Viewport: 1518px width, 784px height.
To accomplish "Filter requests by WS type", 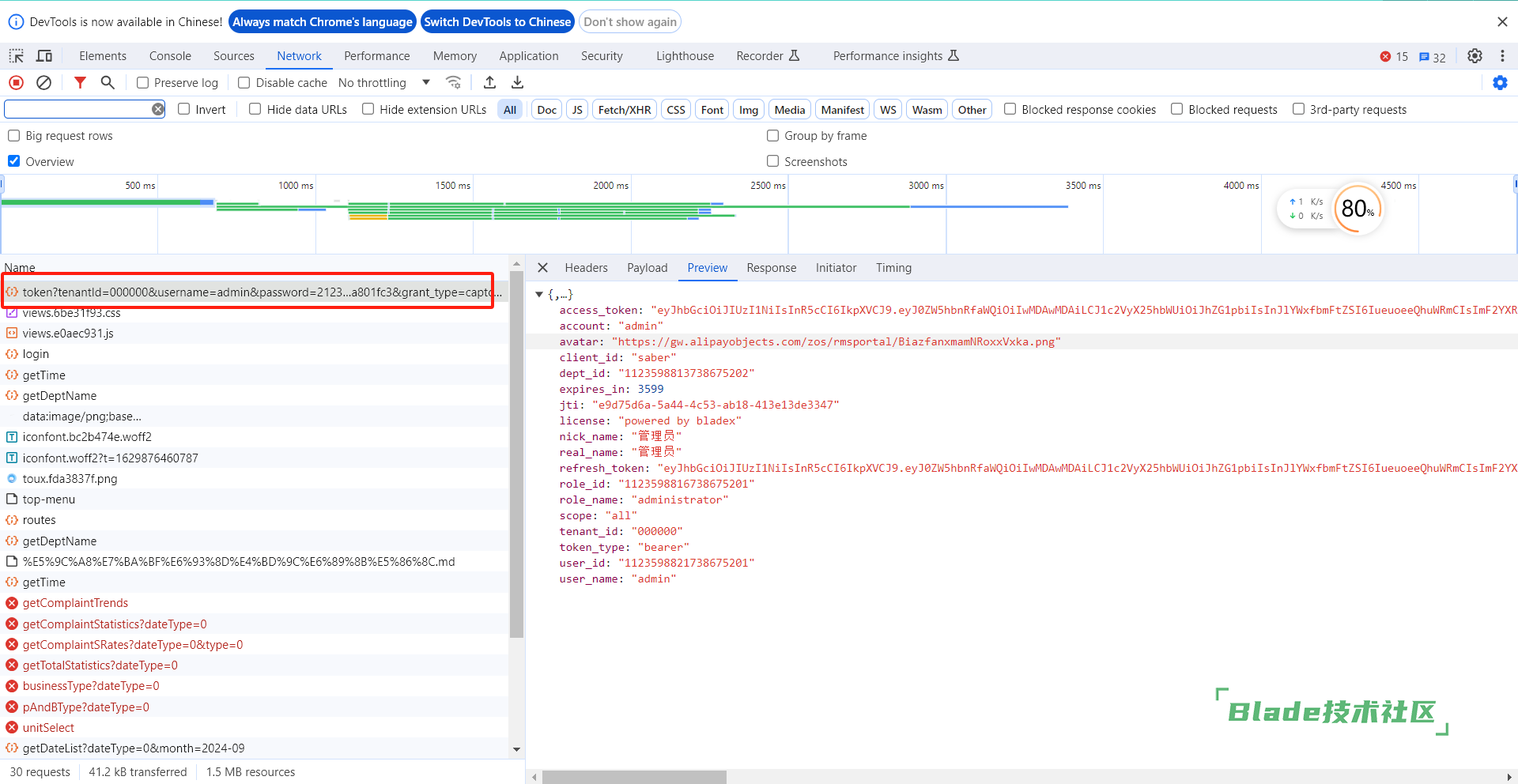I will 888,110.
